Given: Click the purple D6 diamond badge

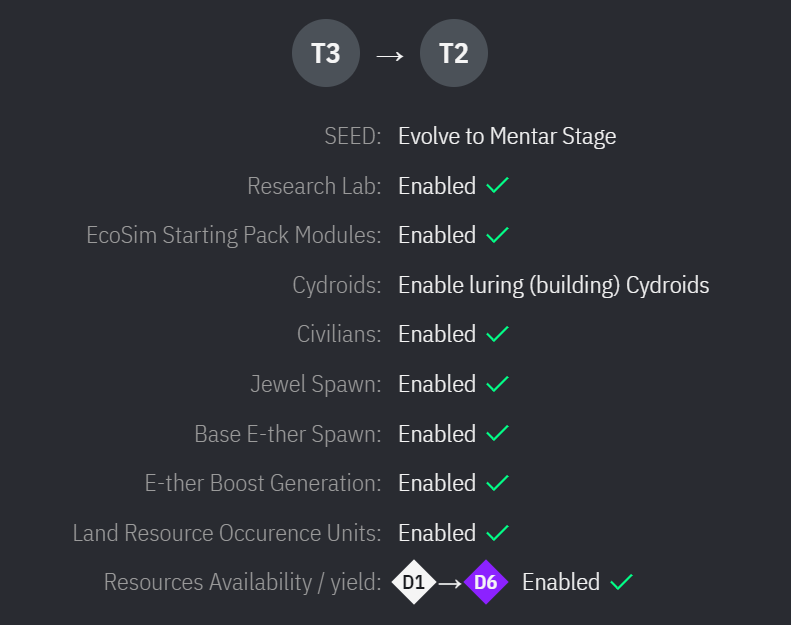Looking at the screenshot, I should click(486, 582).
